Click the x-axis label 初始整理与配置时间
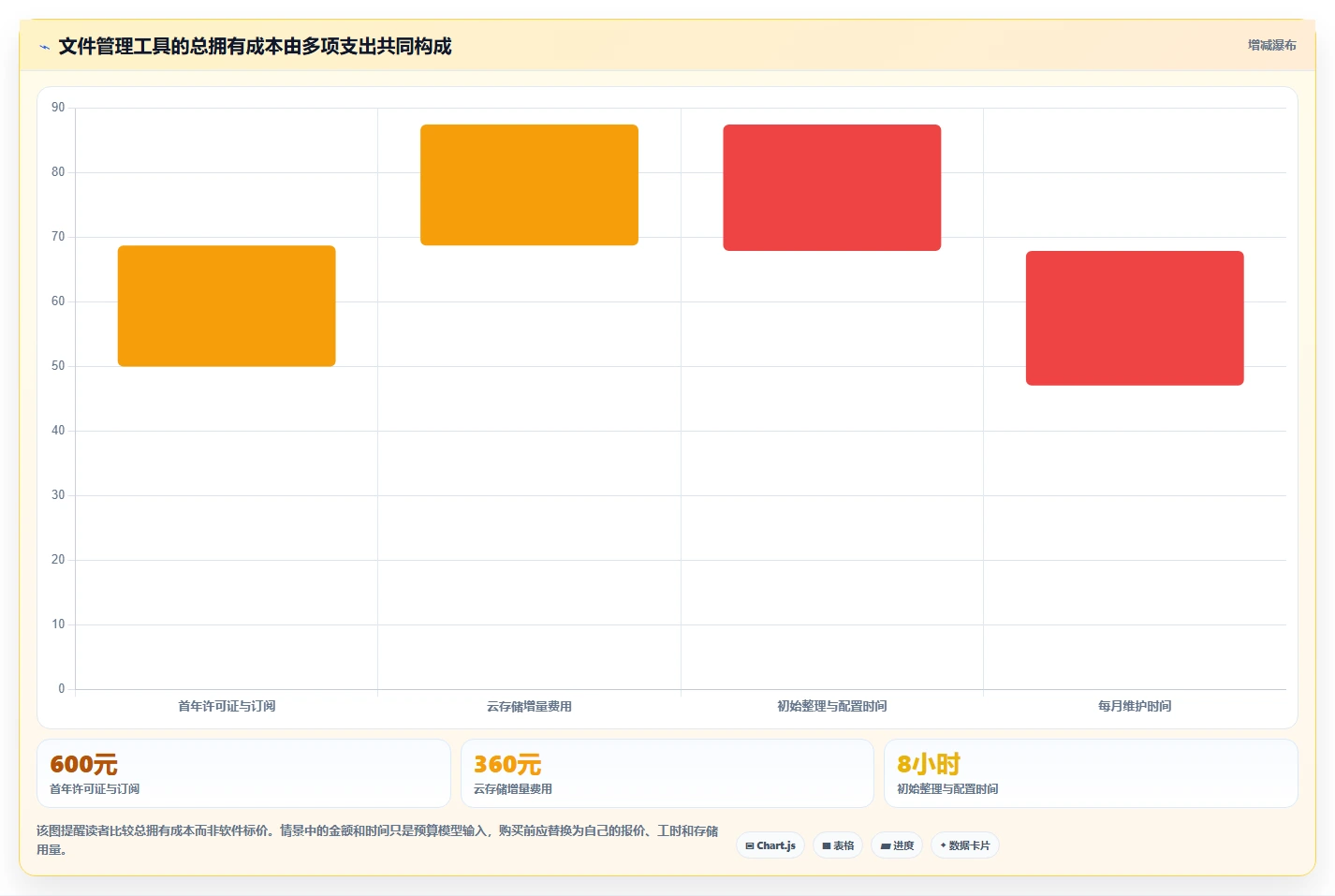 pyautogui.click(x=832, y=706)
